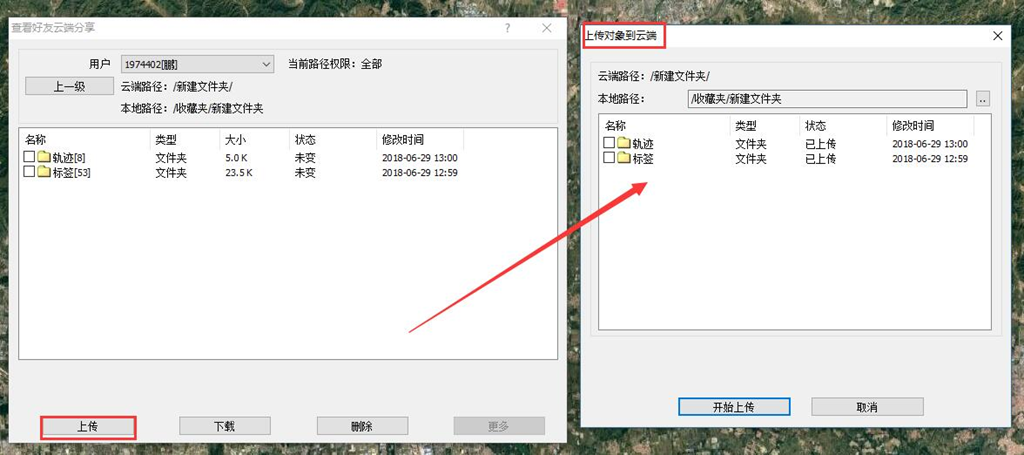Enable the 轨迹 checkbox in upload dialog
The image size is (1024, 455).
[x=609, y=144]
